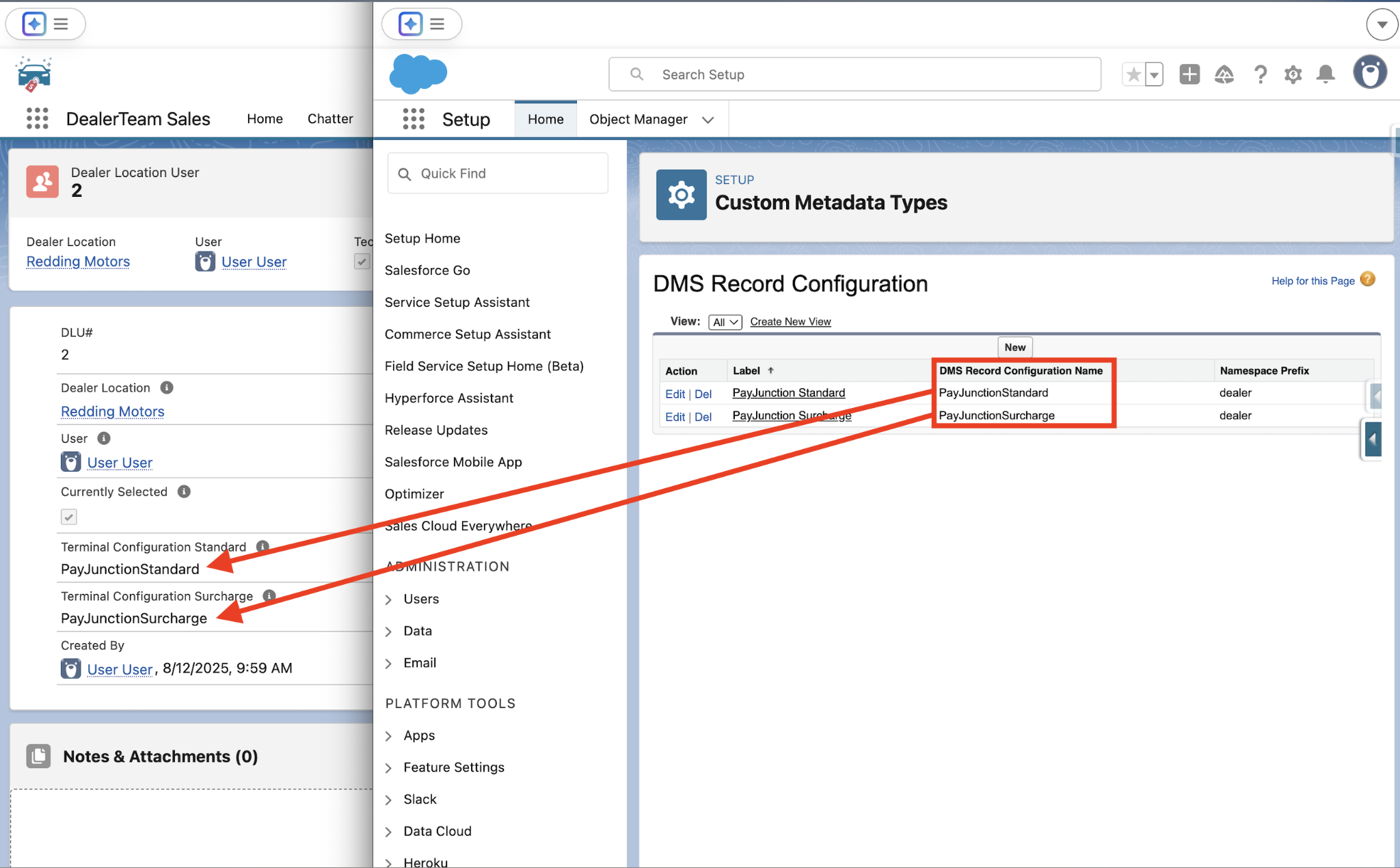Open Optimizer in the sidebar
Screen dimensions: 1400x868
414,494
